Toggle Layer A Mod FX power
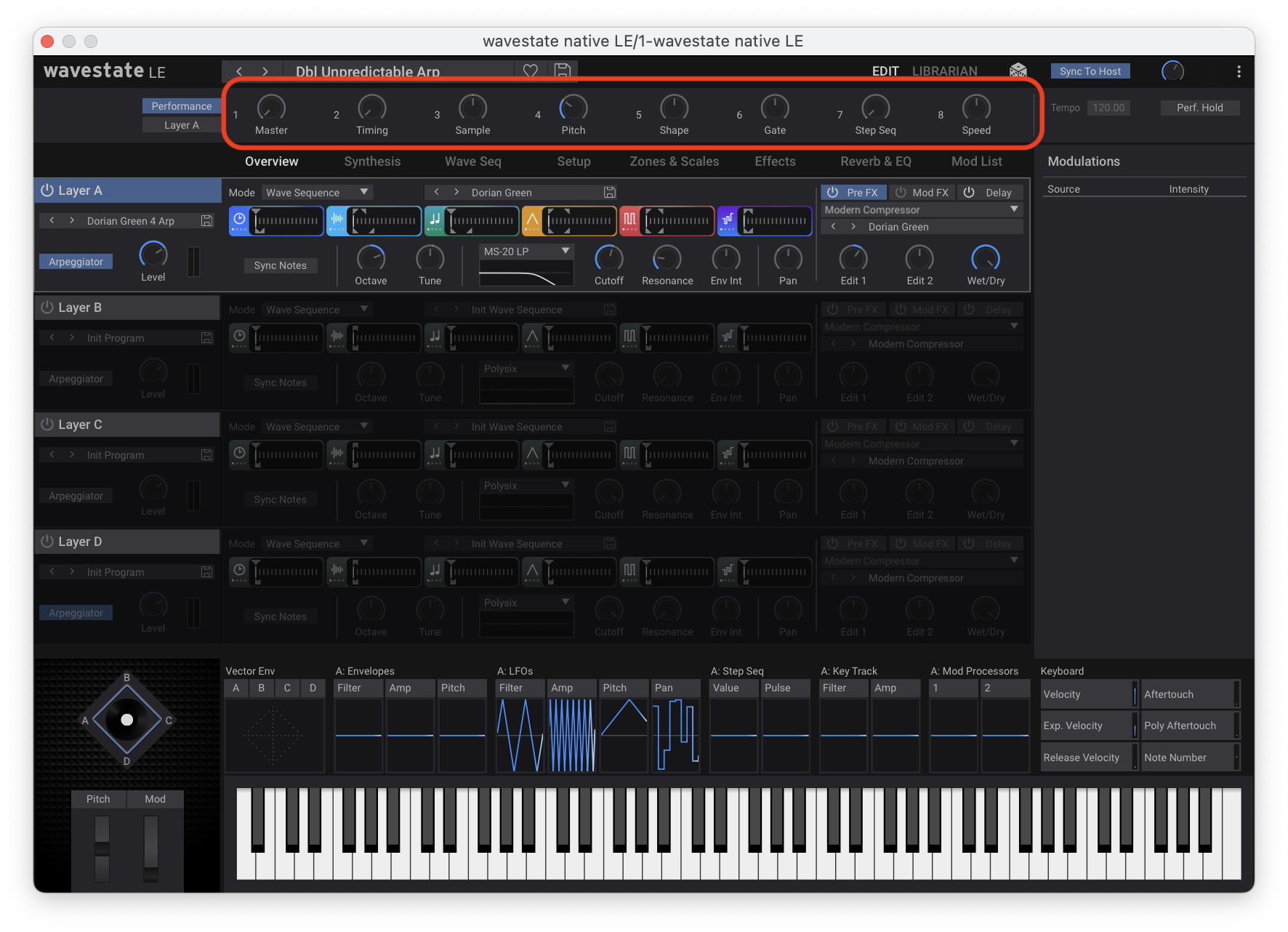 tap(901, 193)
